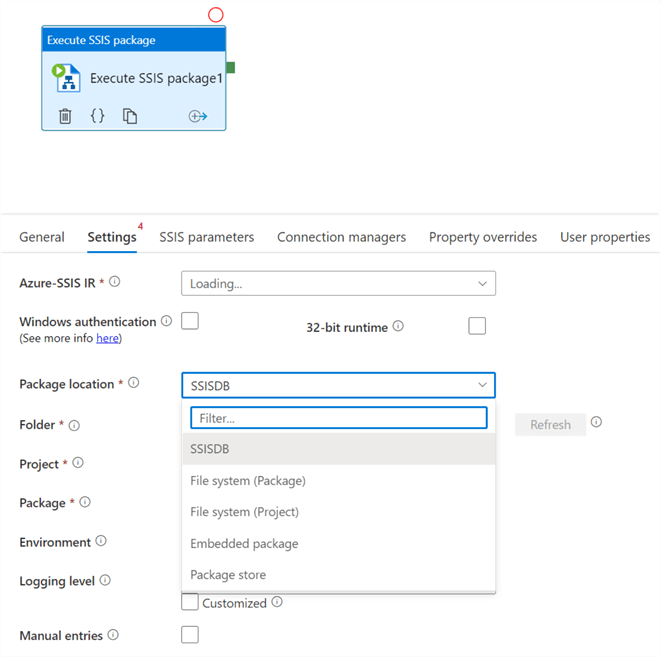The width and height of the screenshot is (660, 657).
Task: Enable 32-bit runtime checkbox
Action: pos(477,326)
